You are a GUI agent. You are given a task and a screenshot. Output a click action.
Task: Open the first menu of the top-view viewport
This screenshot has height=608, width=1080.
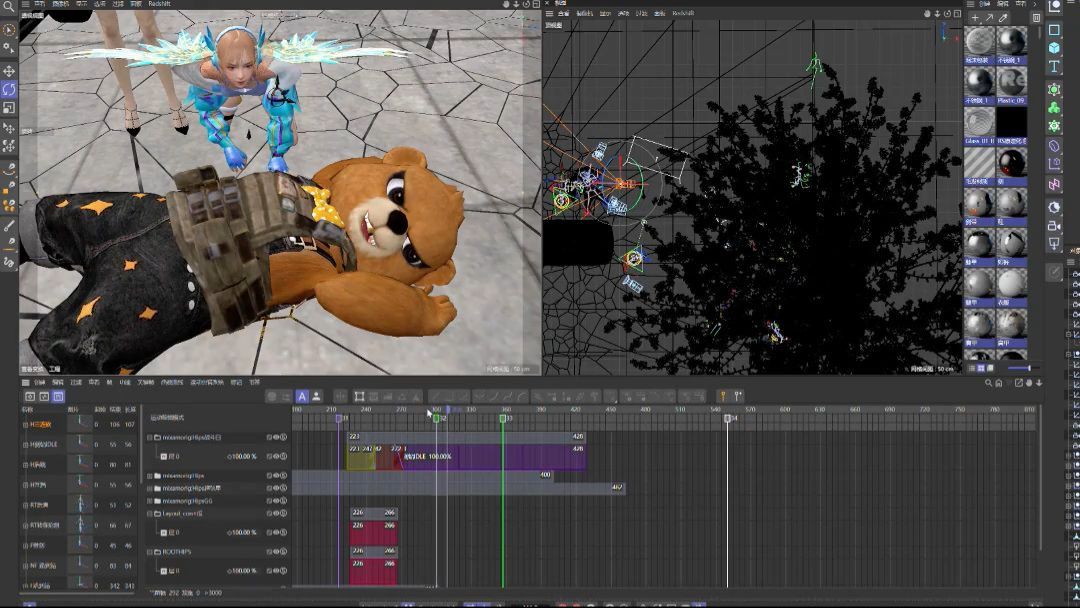(x=563, y=13)
